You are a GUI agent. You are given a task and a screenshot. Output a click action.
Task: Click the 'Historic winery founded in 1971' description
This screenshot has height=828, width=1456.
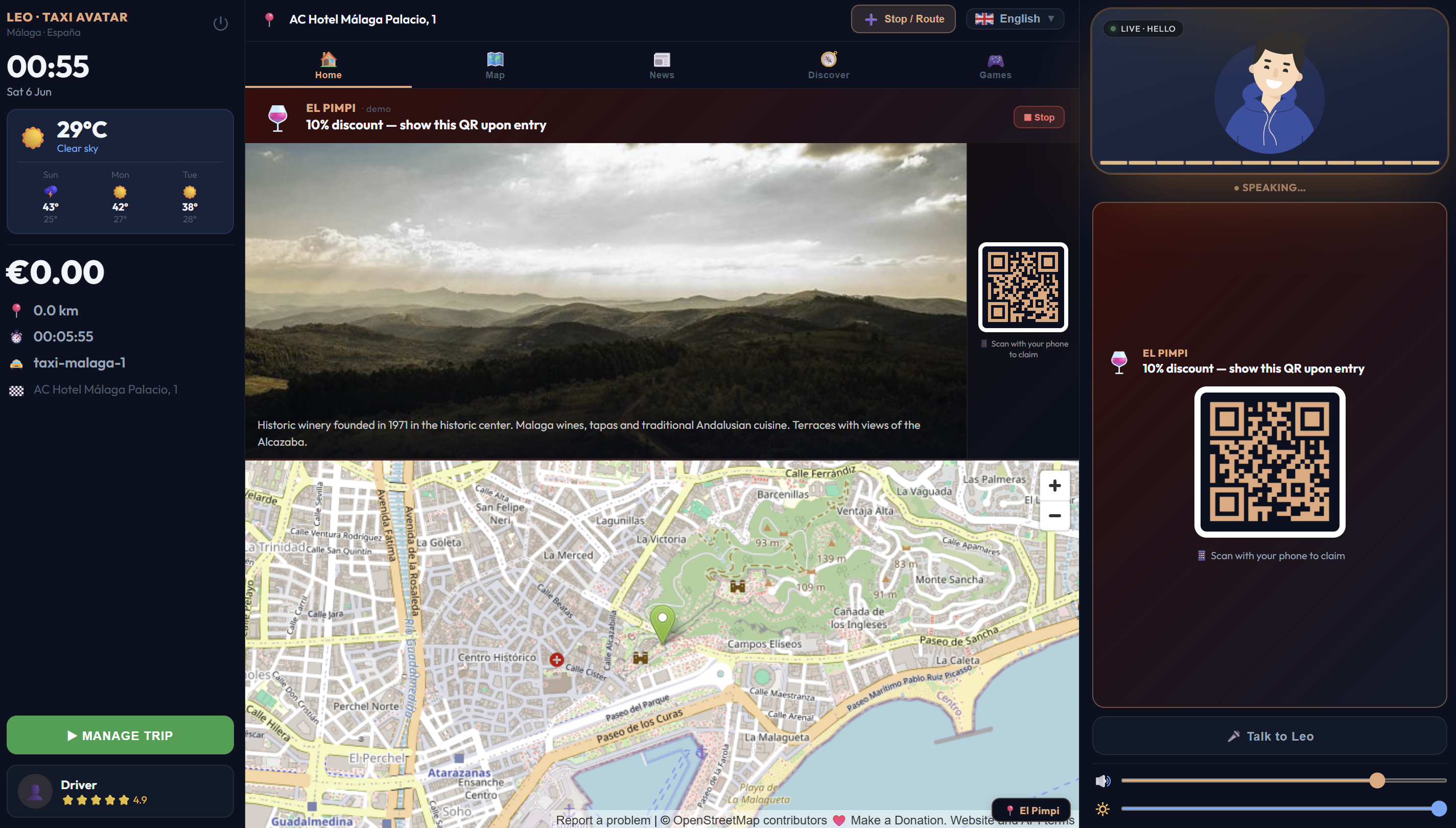589,433
